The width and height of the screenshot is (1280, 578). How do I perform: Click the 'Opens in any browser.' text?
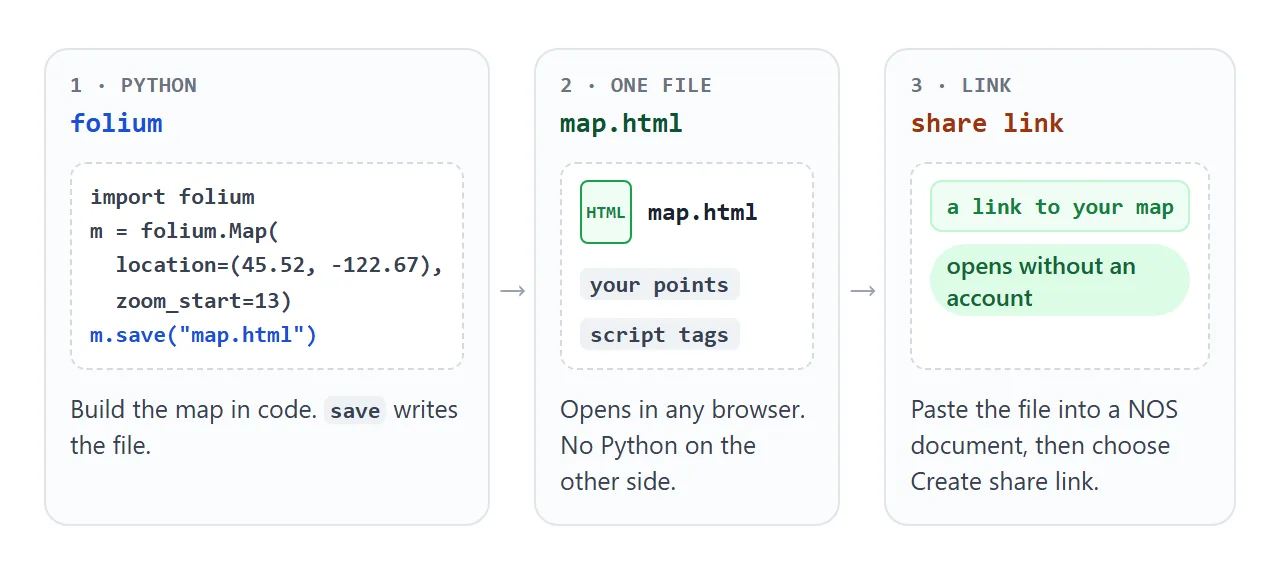pos(683,409)
